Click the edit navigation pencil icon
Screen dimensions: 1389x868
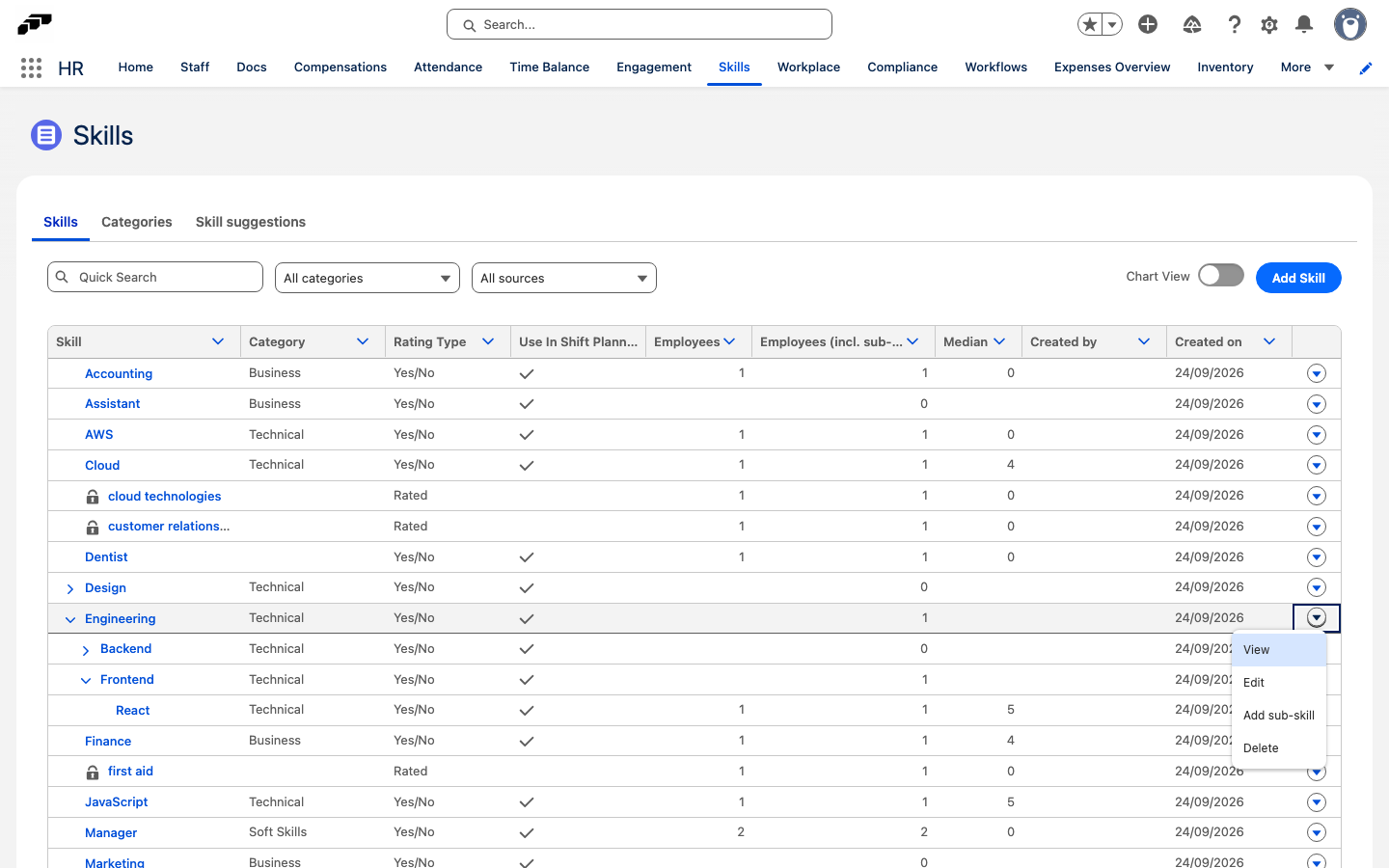(1366, 68)
